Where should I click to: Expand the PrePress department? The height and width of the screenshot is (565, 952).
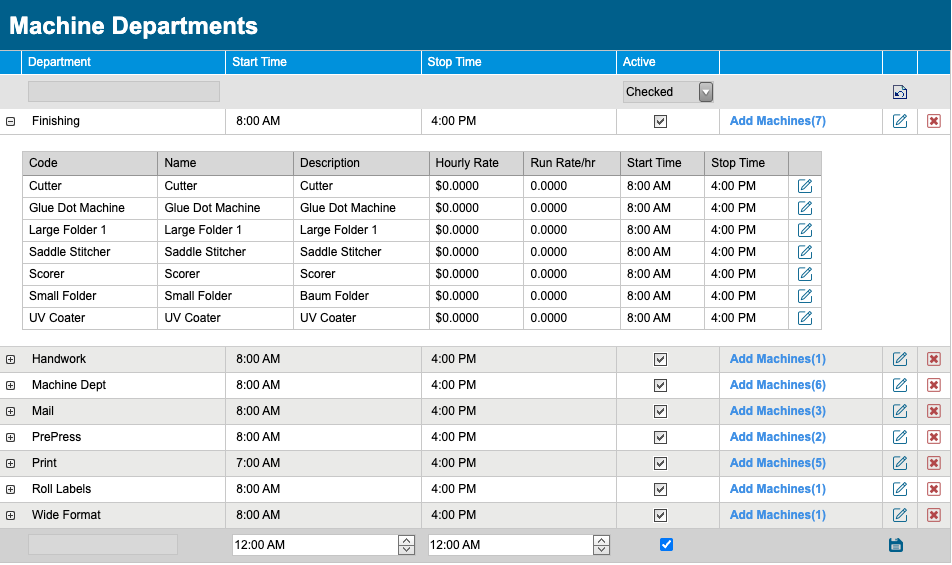click(x=10, y=438)
